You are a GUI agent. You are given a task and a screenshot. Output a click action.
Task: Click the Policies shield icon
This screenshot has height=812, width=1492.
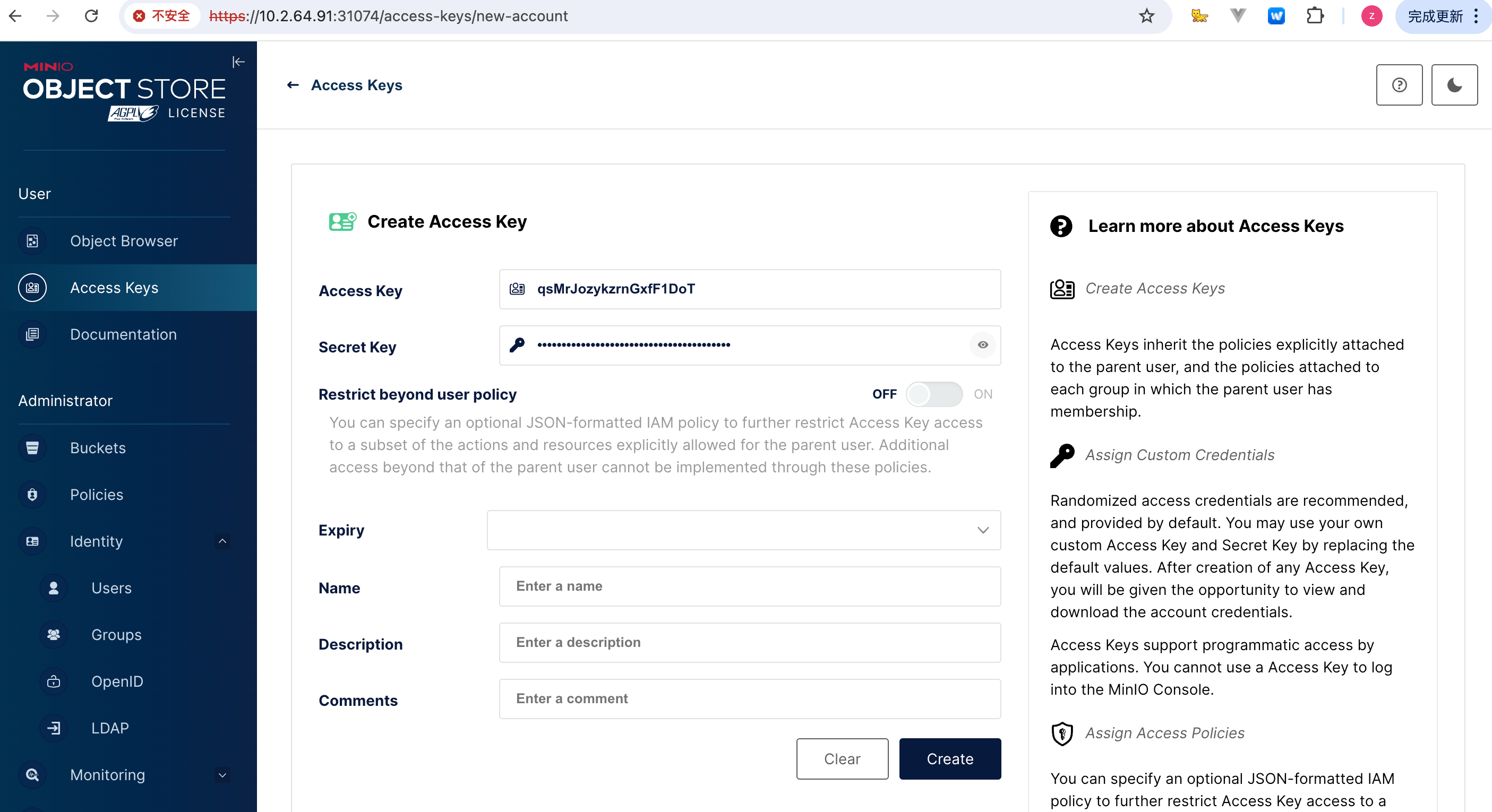[32, 494]
